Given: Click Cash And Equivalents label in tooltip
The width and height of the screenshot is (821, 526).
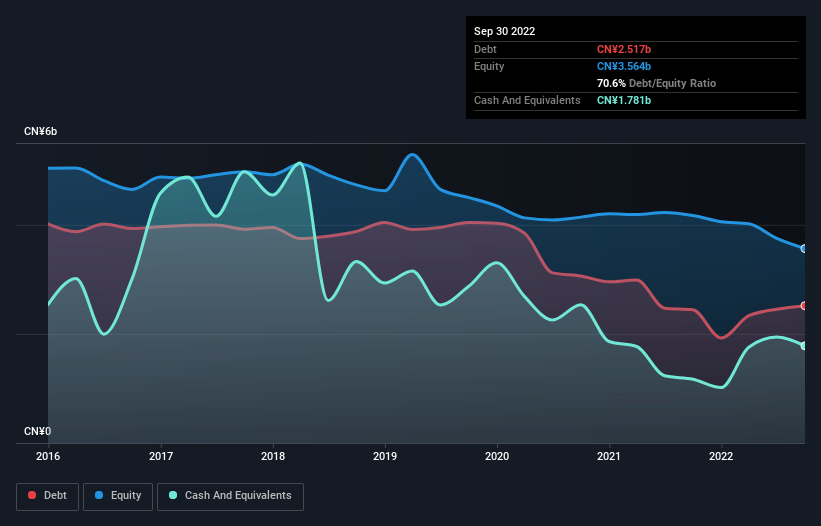Looking at the screenshot, I should tap(527, 100).
